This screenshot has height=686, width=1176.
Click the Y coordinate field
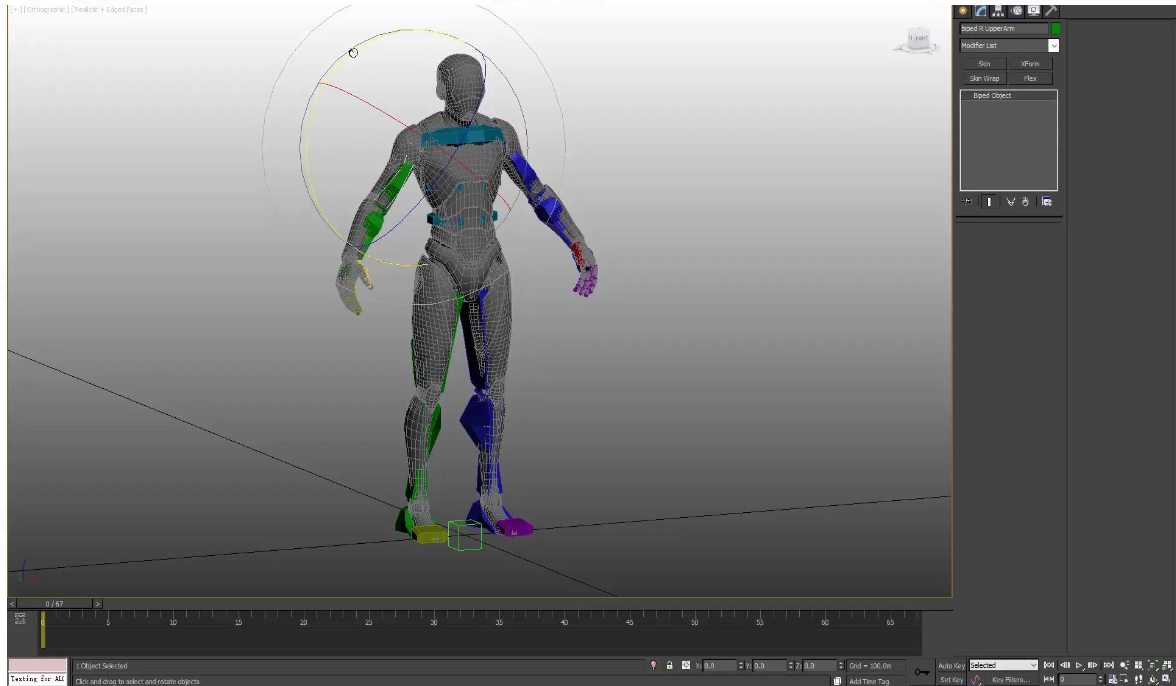[x=770, y=666]
